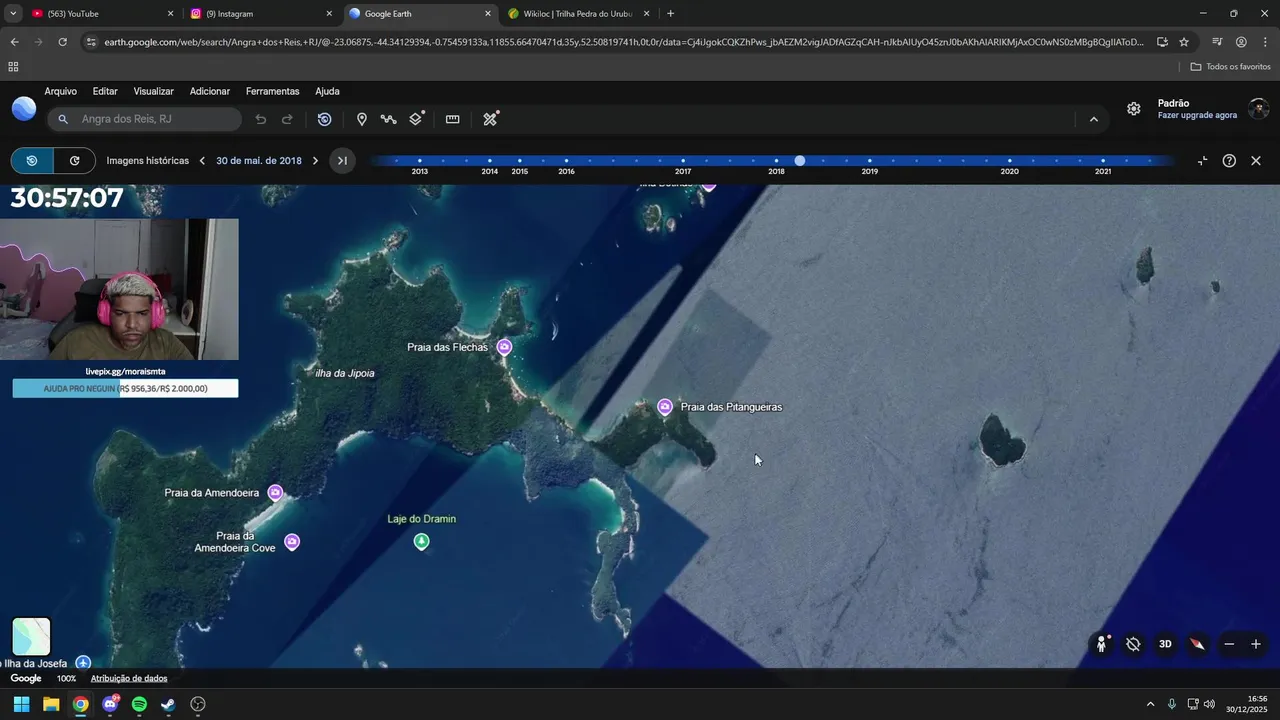Open Google Earth settings gear

pos(1134,109)
